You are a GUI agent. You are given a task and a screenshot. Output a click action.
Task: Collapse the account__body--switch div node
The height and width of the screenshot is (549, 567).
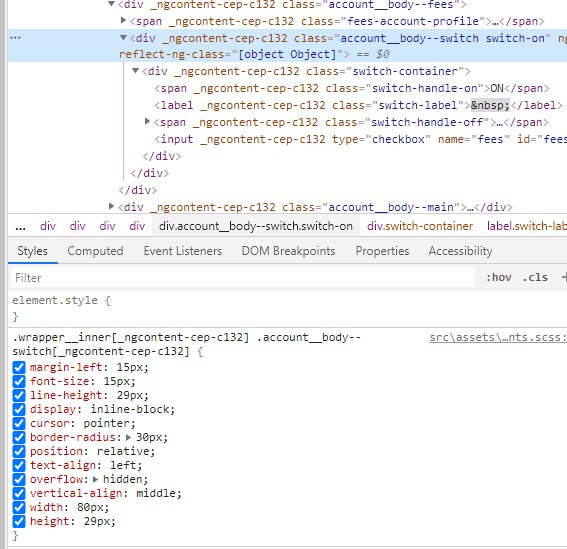[x=123, y=38]
